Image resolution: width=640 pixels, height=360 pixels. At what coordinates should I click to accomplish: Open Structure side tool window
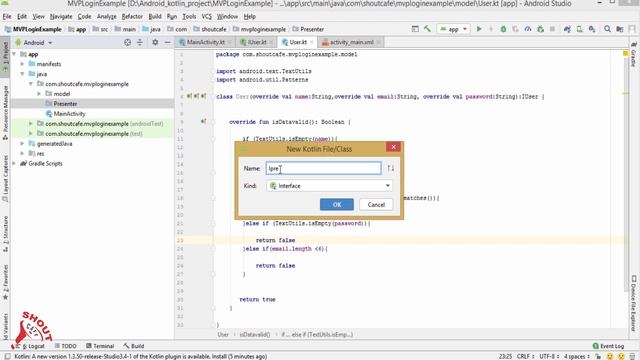tap(5, 234)
